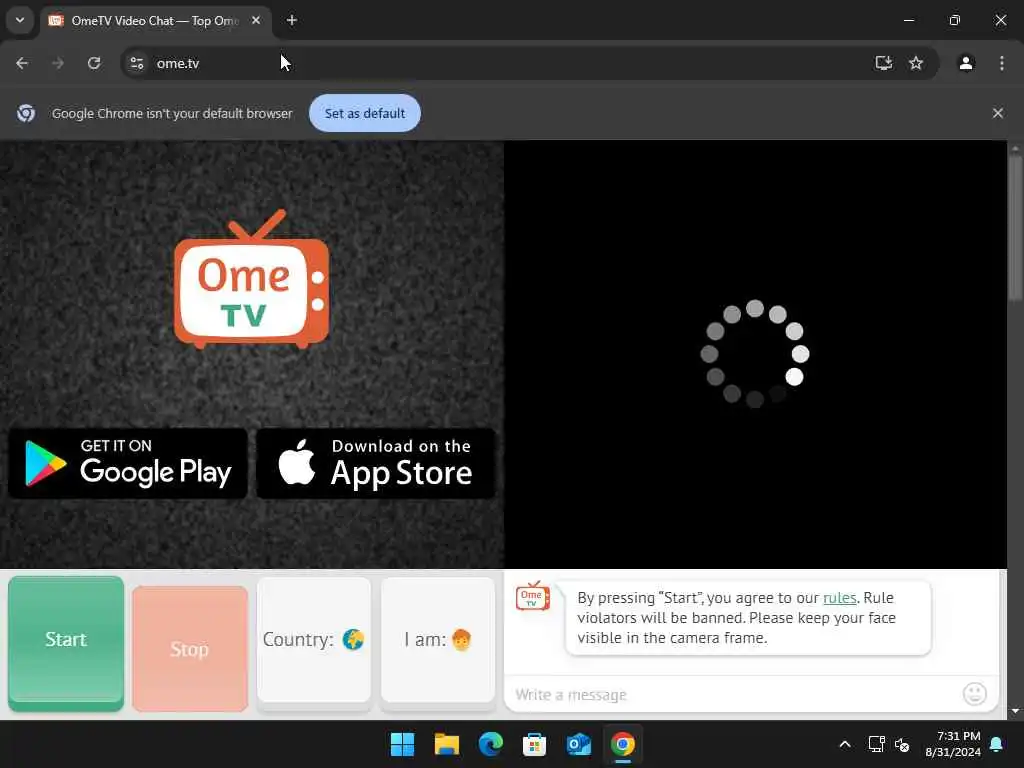Open a new browser tab
This screenshot has height=768, width=1024.
point(292,20)
